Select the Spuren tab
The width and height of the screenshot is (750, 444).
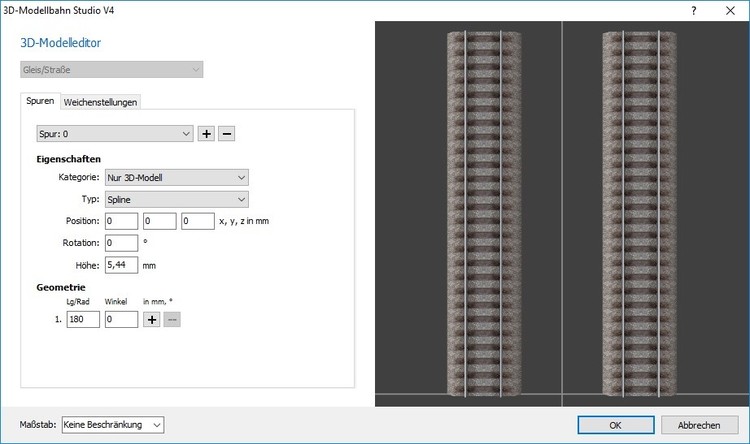pyautogui.click(x=40, y=101)
